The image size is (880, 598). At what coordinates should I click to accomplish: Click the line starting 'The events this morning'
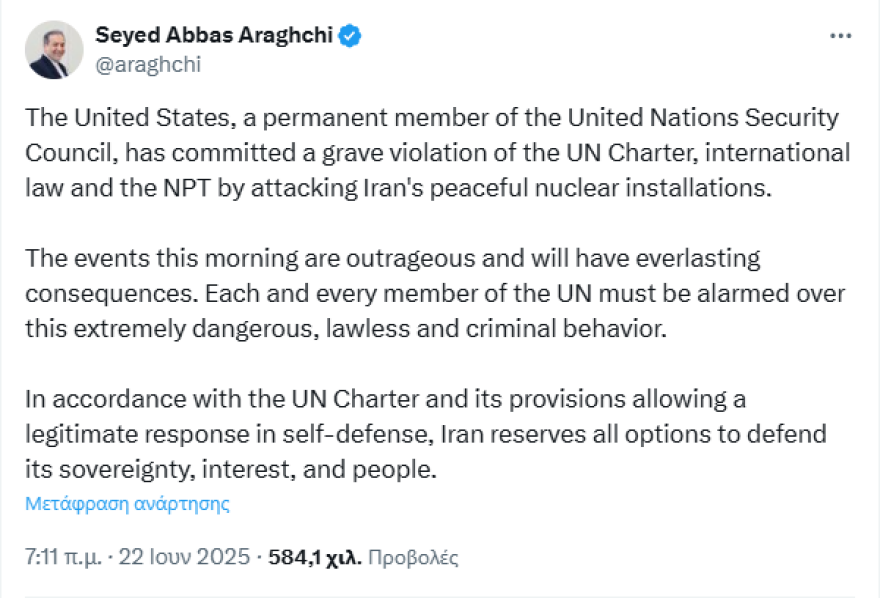tap(393, 259)
